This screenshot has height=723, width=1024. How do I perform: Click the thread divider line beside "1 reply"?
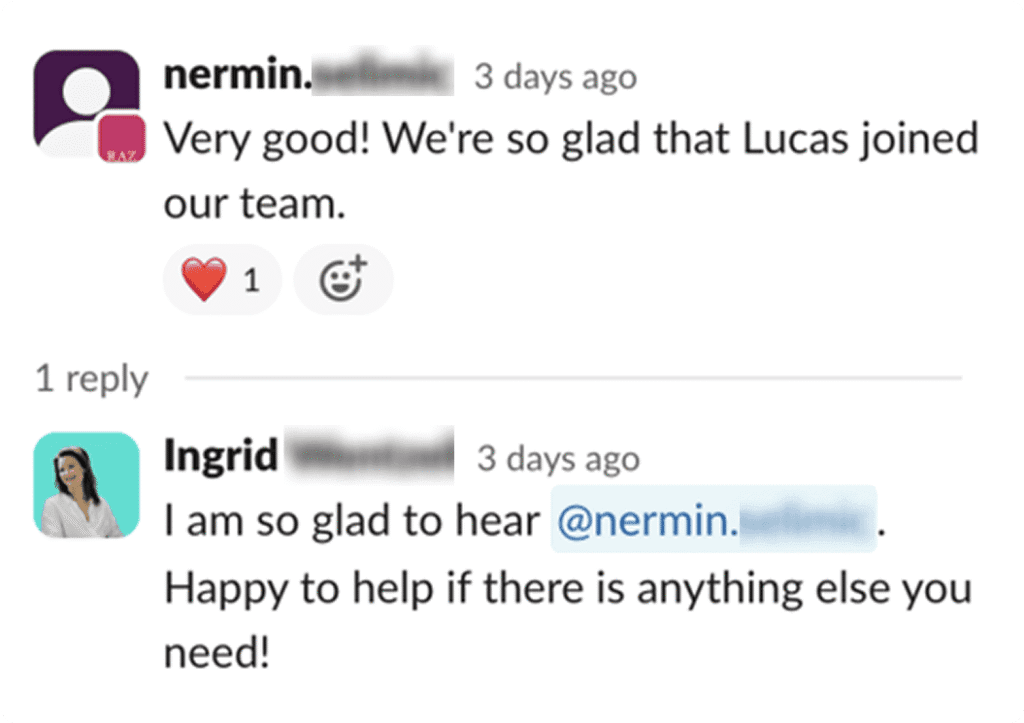(x=570, y=378)
